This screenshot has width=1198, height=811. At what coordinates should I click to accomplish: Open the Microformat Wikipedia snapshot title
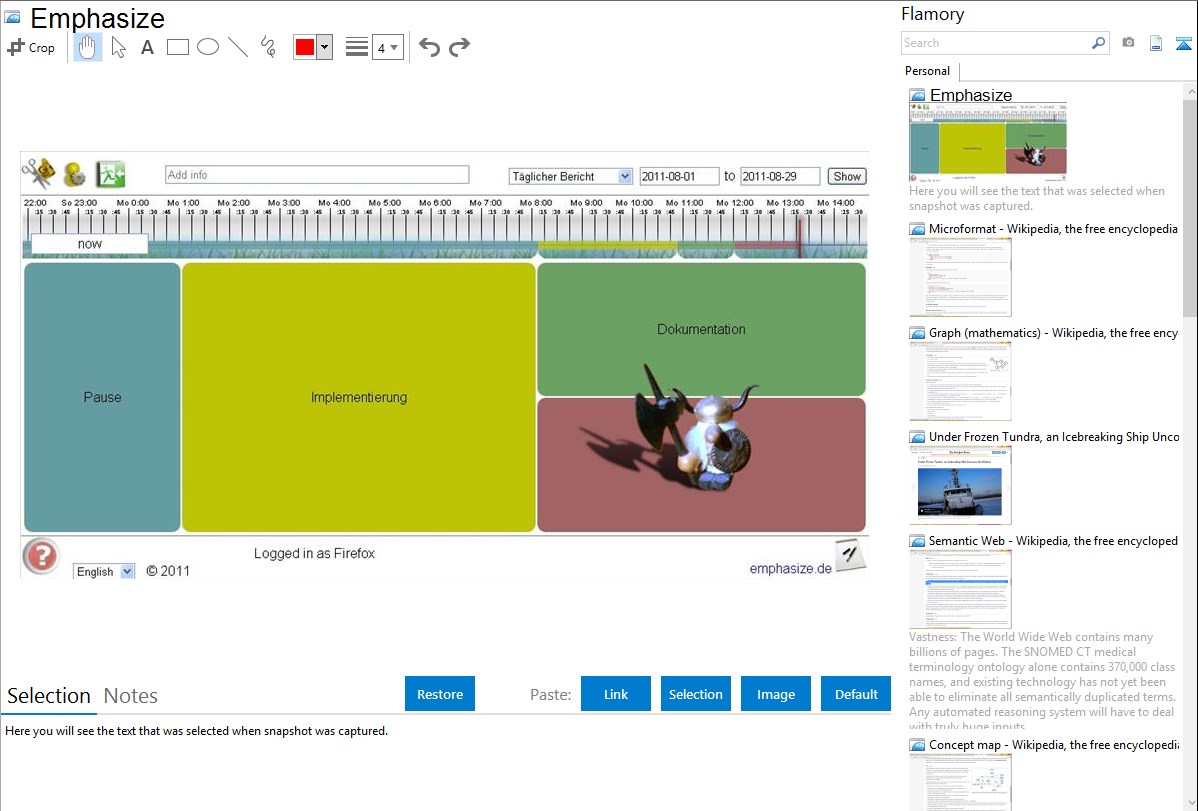point(1053,229)
